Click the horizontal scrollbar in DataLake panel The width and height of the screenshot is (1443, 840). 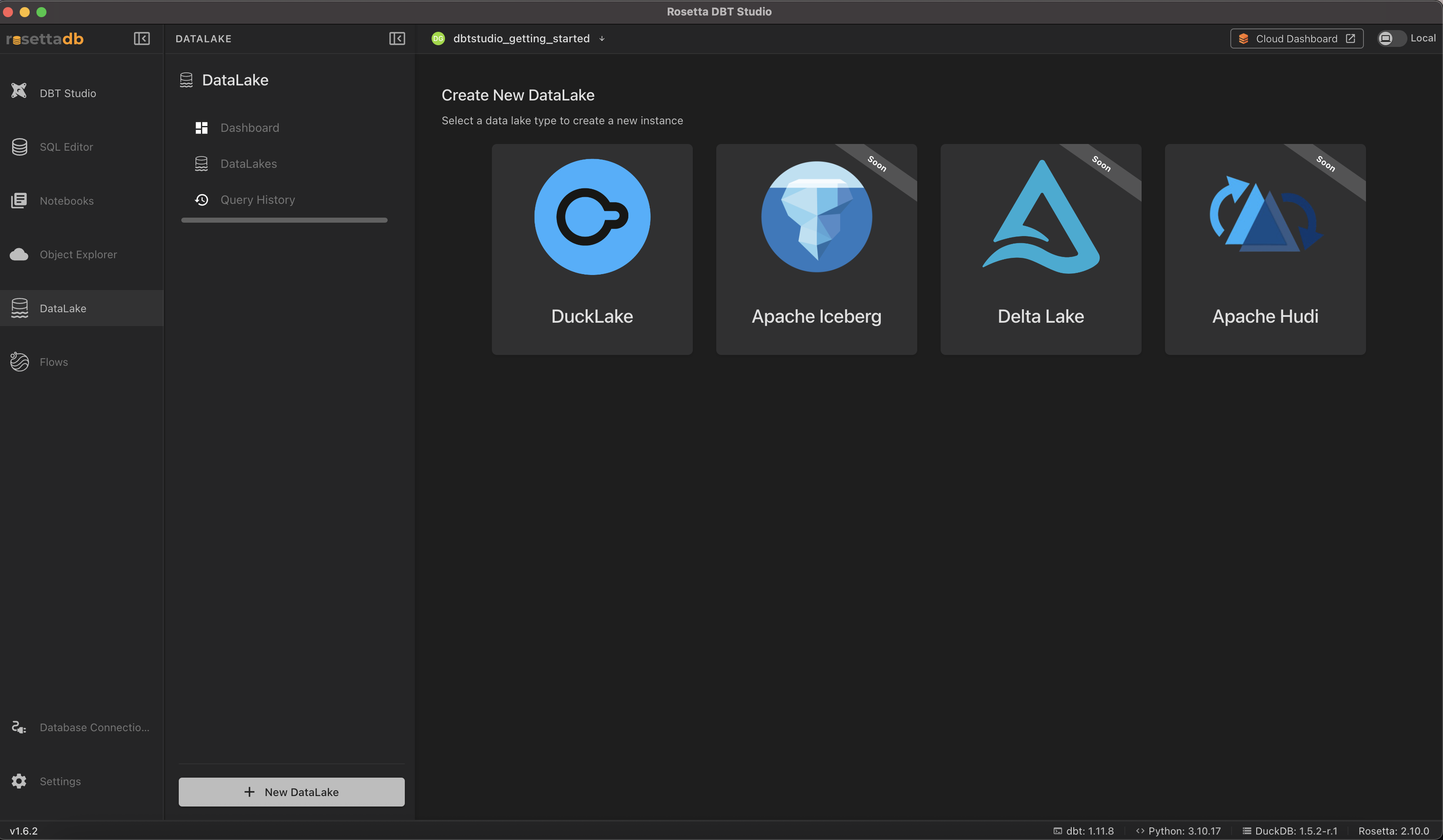point(284,220)
